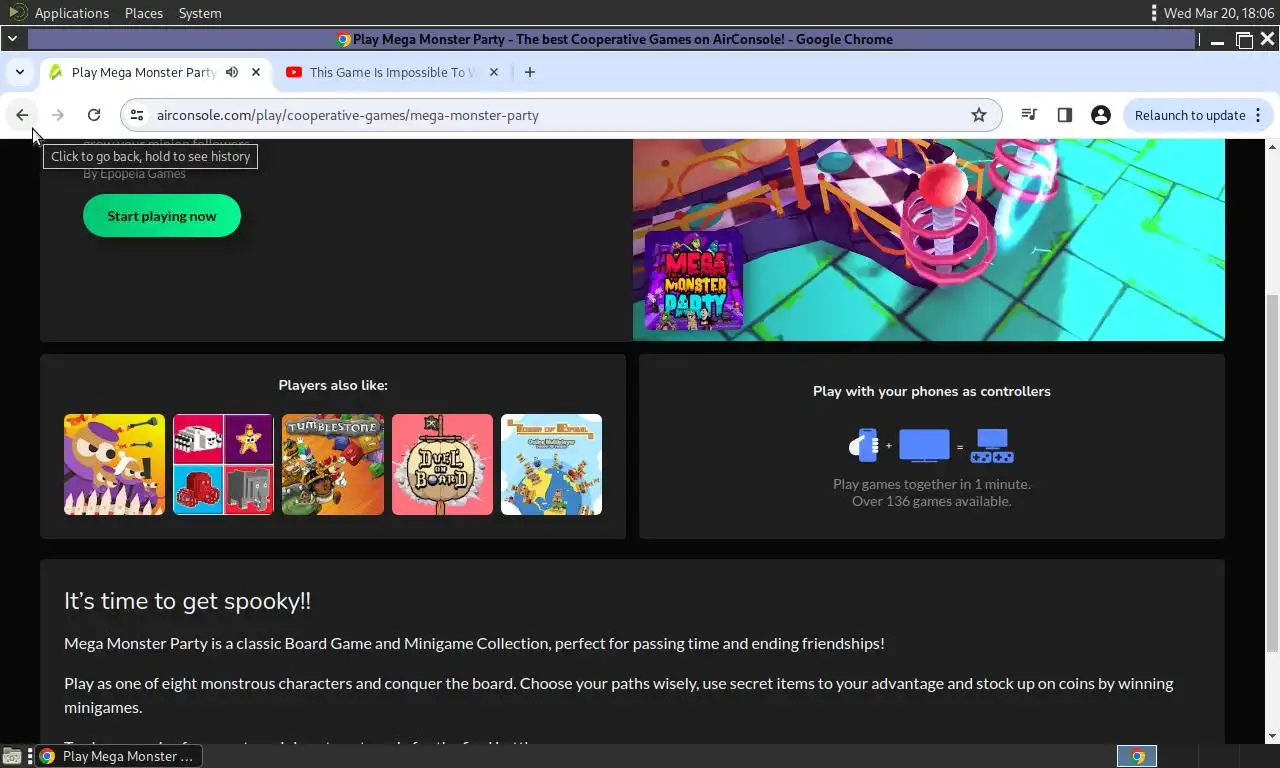Screen dimensions: 1280x768
Task: Click the clock Wed Mar 20, 18:06
Action: 1219,13
